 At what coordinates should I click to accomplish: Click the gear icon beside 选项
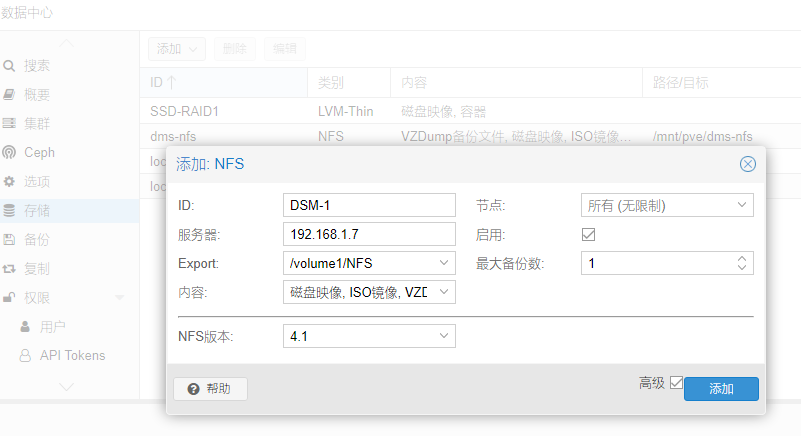(9, 181)
